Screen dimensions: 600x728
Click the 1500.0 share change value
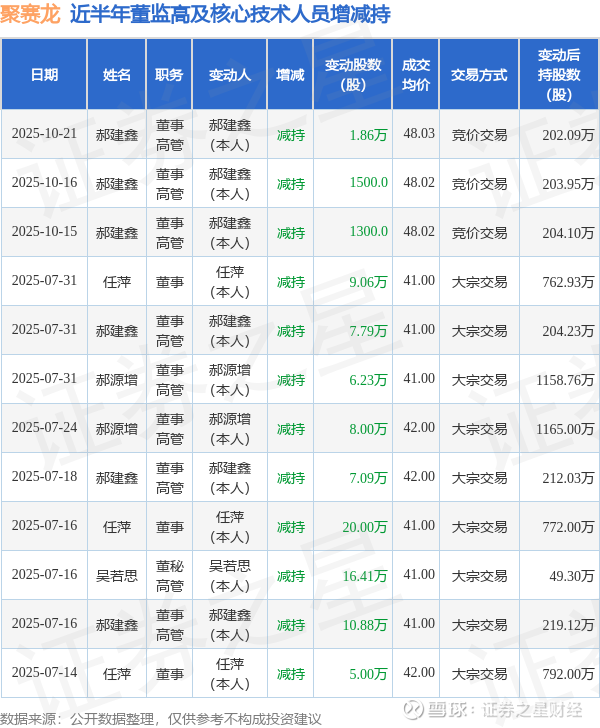[368, 182]
